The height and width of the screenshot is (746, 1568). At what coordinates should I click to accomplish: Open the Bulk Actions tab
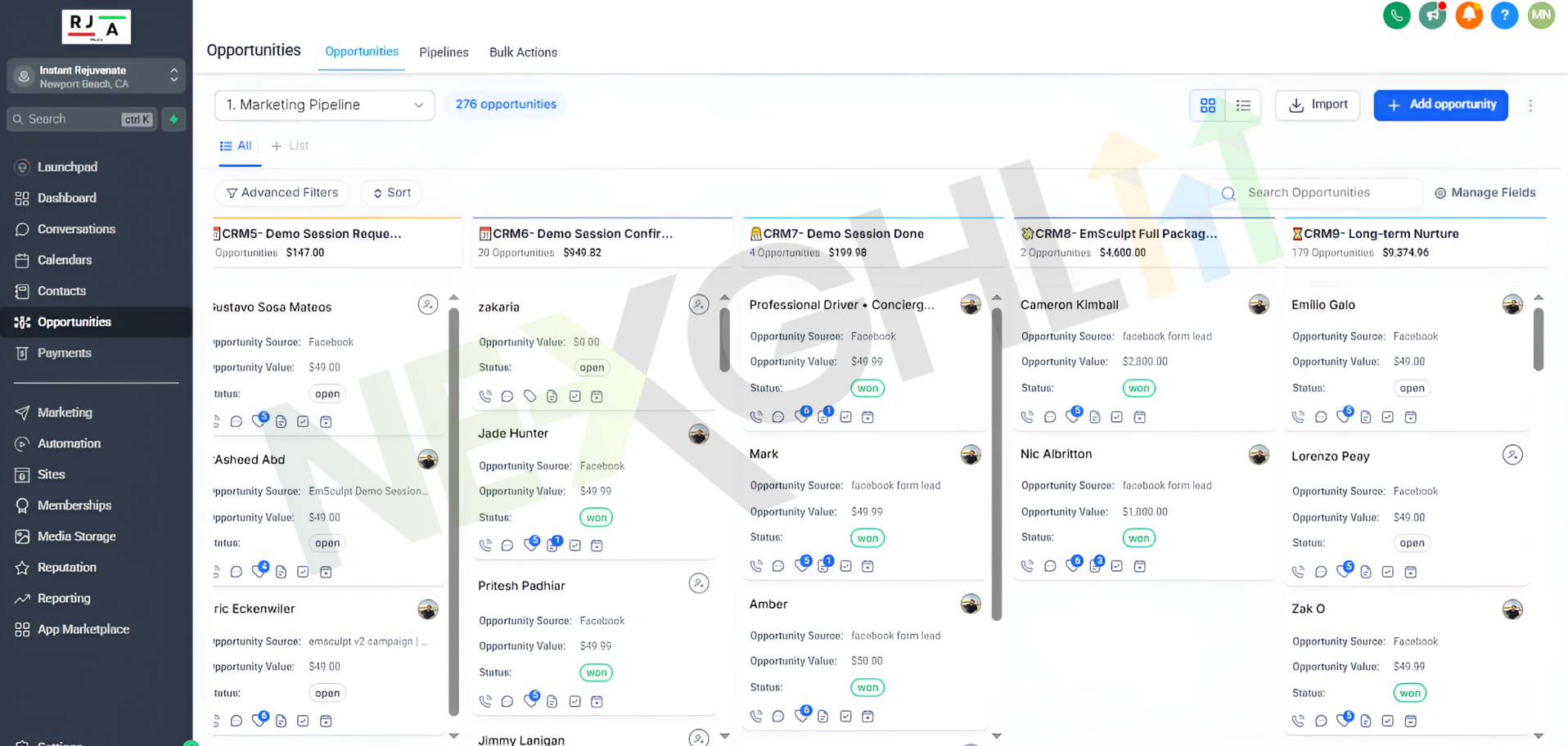523,52
